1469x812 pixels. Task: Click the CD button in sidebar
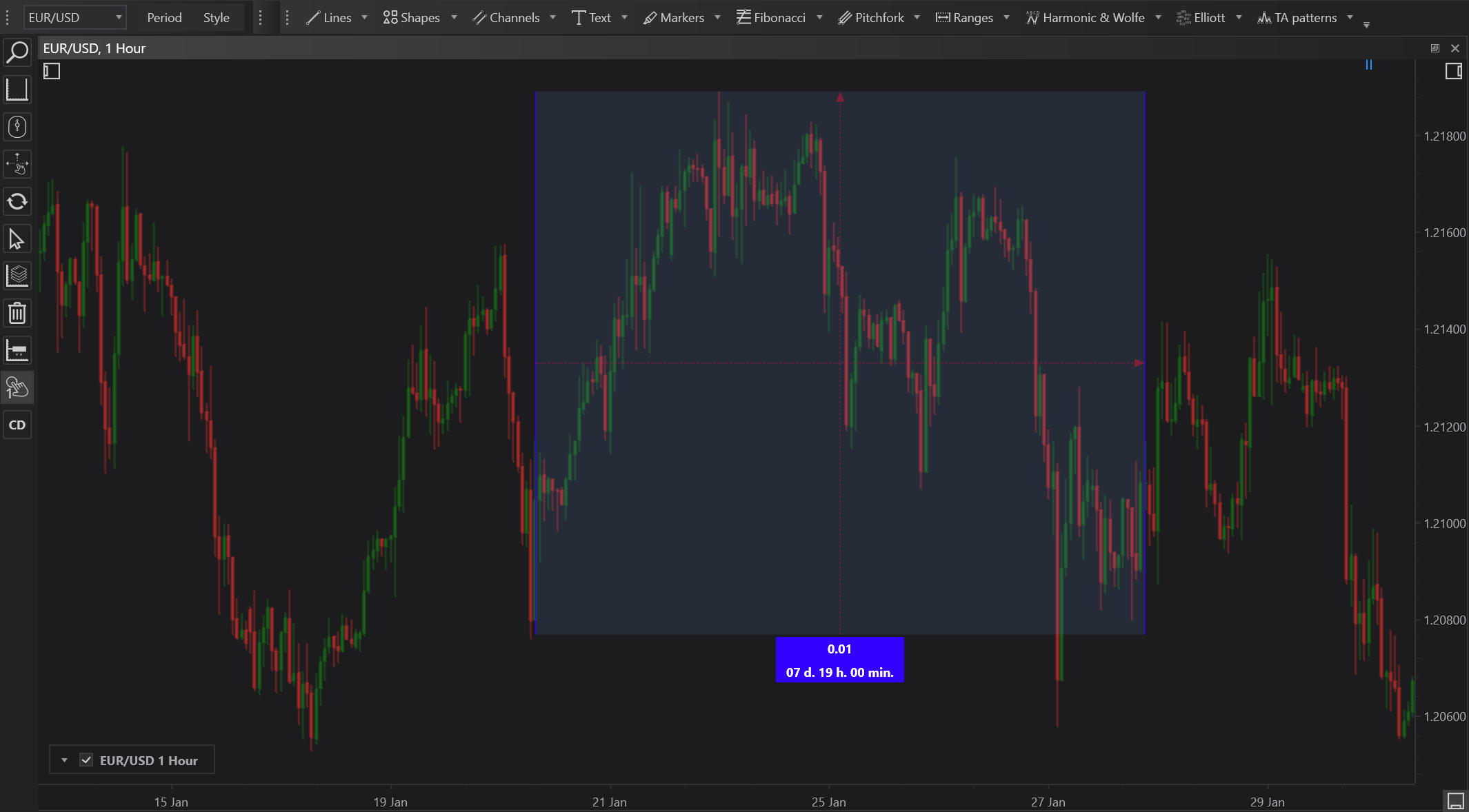tap(17, 425)
